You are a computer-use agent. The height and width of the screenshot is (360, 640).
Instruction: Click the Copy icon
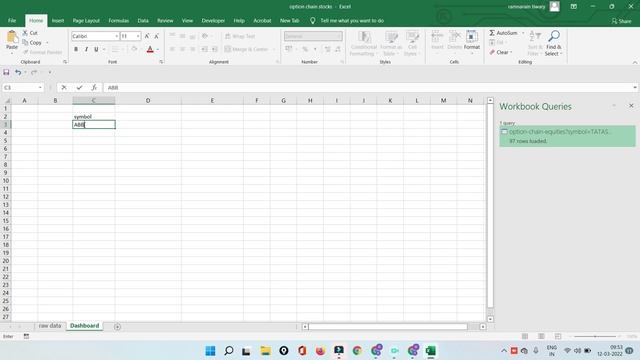point(25,42)
